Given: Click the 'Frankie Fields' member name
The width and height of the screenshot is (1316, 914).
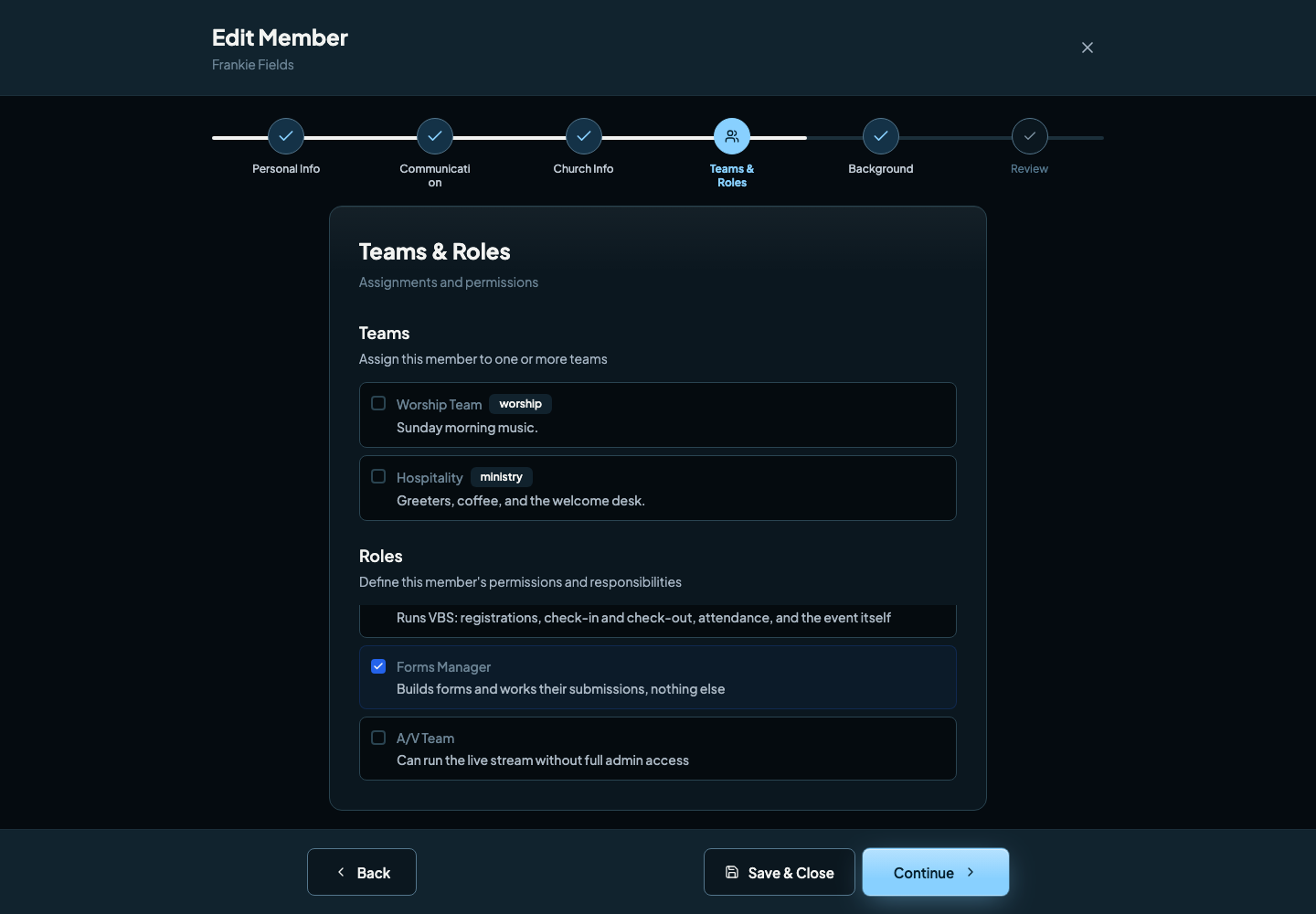Looking at the screenshot, I should coord(253,65).
